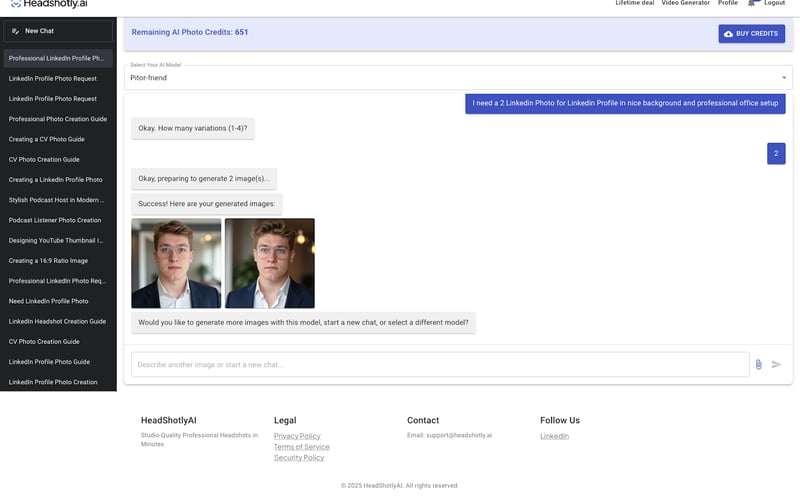Open Lifetime deal menu item
The image size is (800, 500).
tap(634, 3)
